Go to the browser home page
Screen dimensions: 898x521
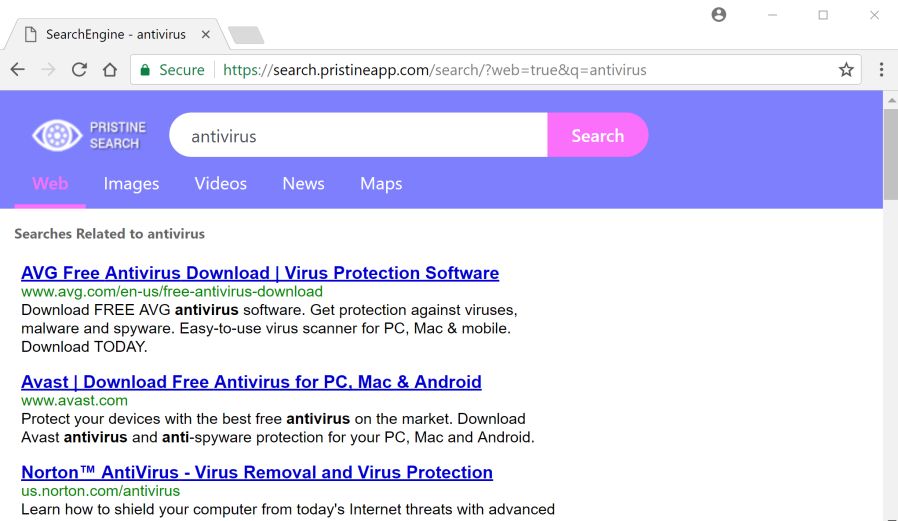pos(110,70)
